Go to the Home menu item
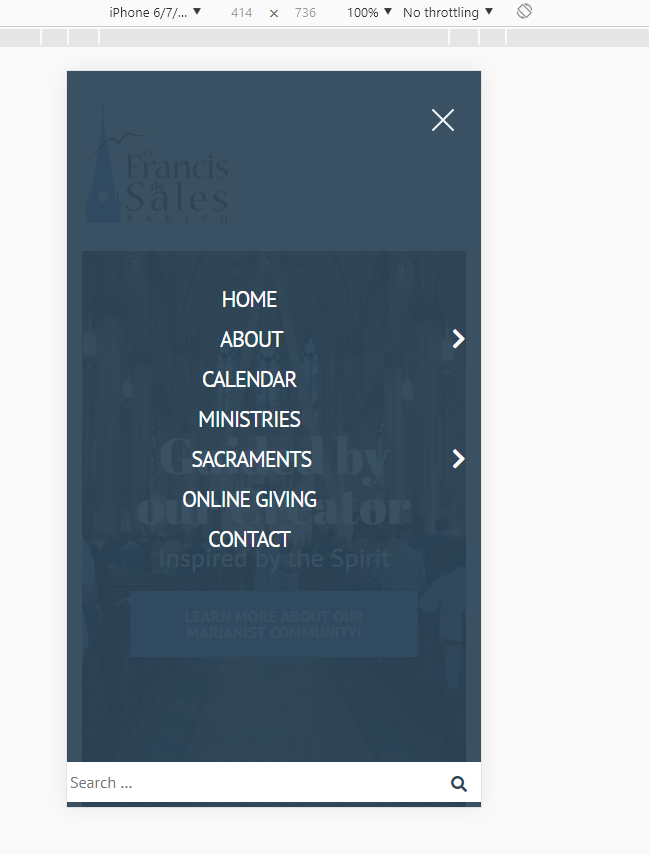649x855 pixels. (249, 299)
